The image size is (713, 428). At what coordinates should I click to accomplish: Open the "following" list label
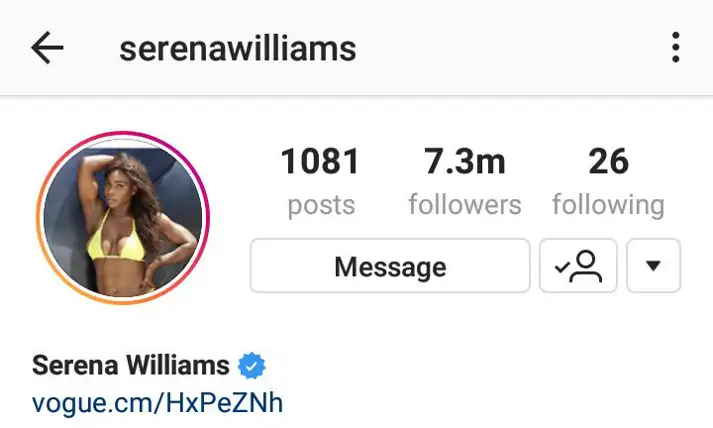[x=608, y=205]
